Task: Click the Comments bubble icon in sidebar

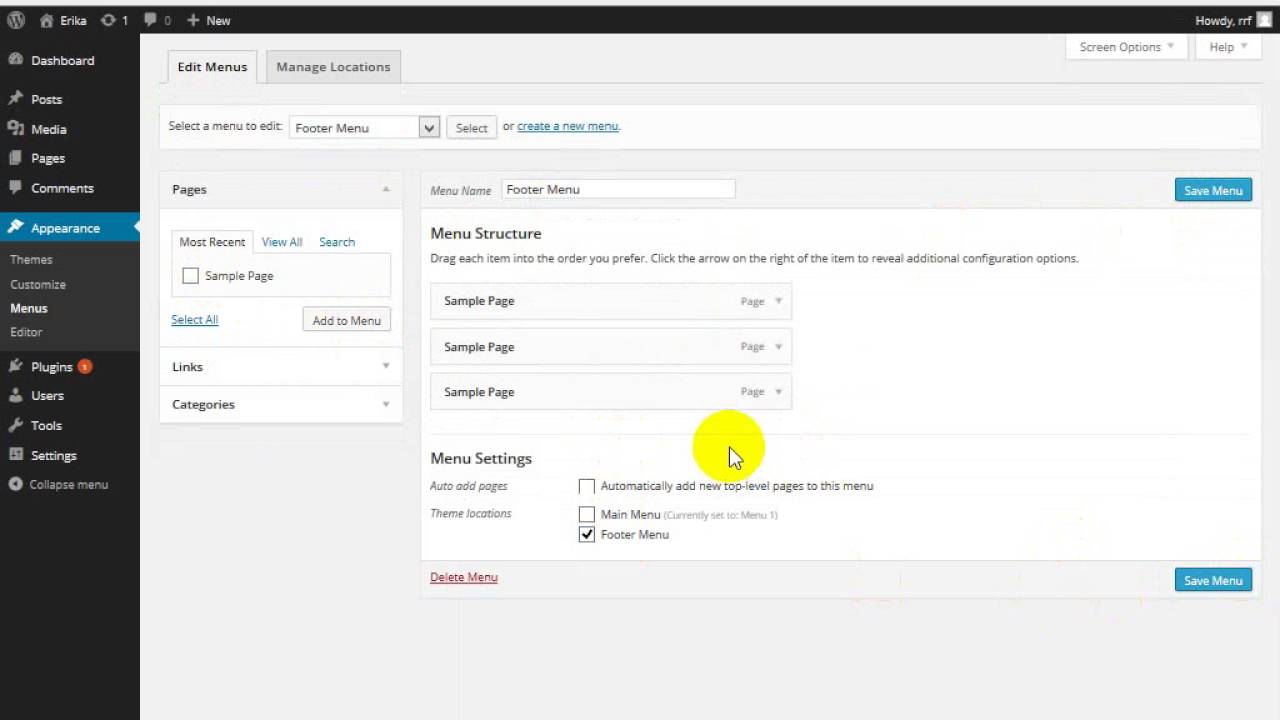Action: (x=16, y=188)
